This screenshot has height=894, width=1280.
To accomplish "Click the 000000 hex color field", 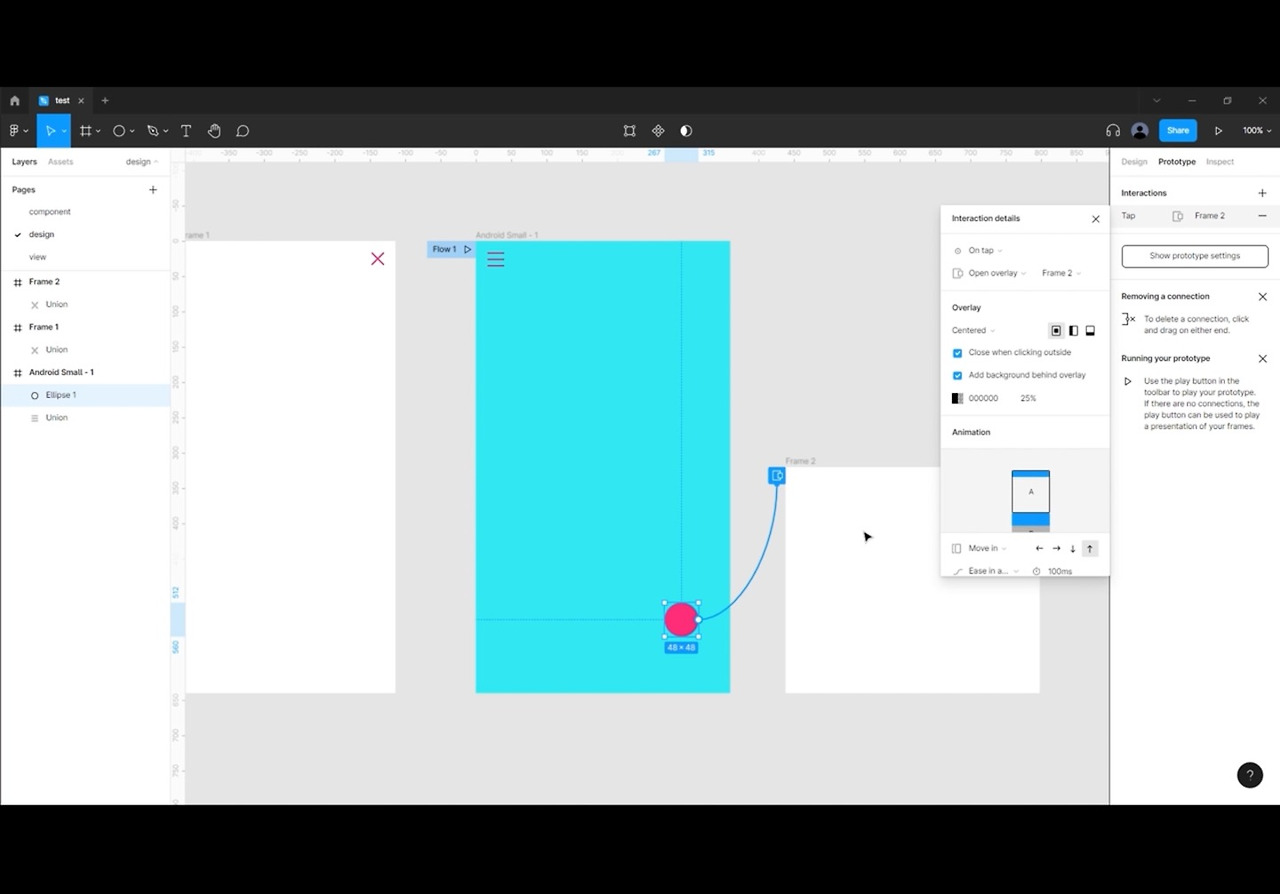I will 983,399.
